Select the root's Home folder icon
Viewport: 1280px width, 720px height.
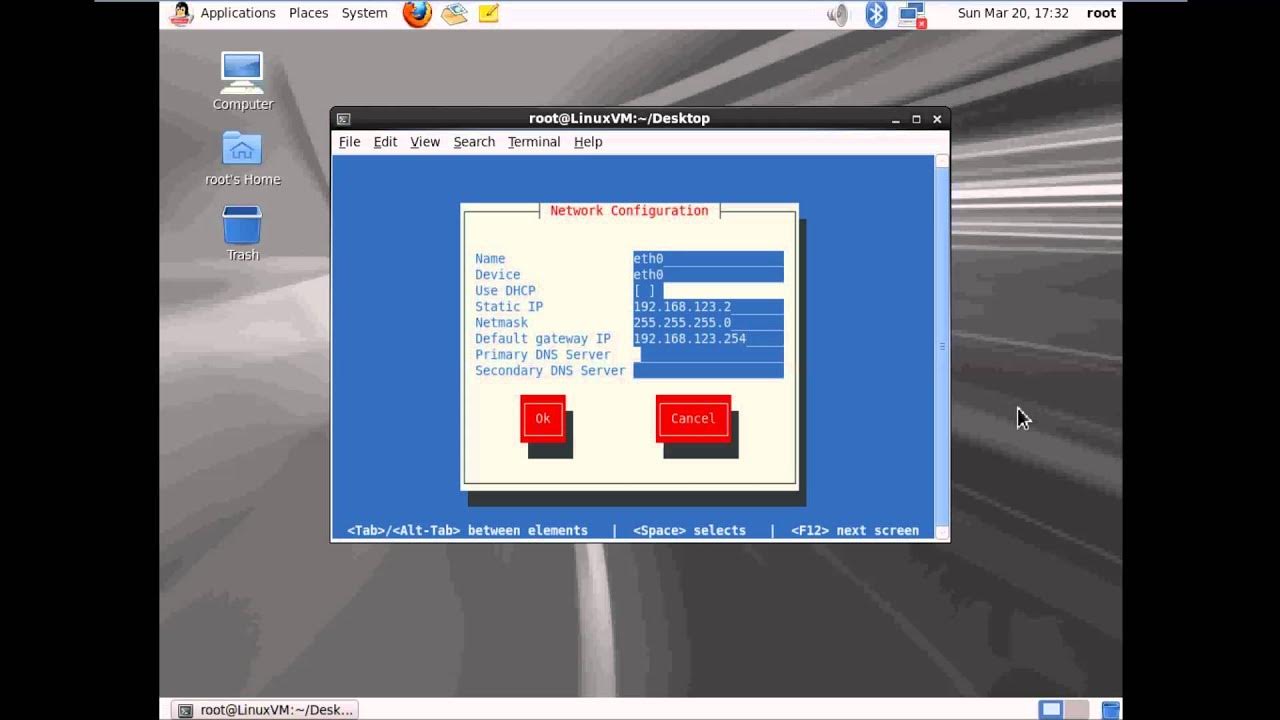point(242,158)
